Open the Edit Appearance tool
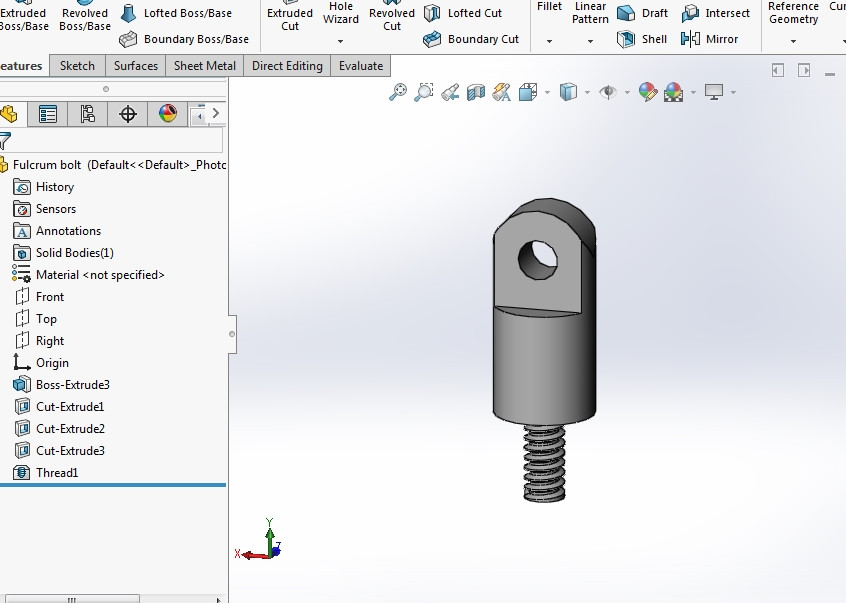The width and height of the screenshot is (846, 603). tap(647, 92)
